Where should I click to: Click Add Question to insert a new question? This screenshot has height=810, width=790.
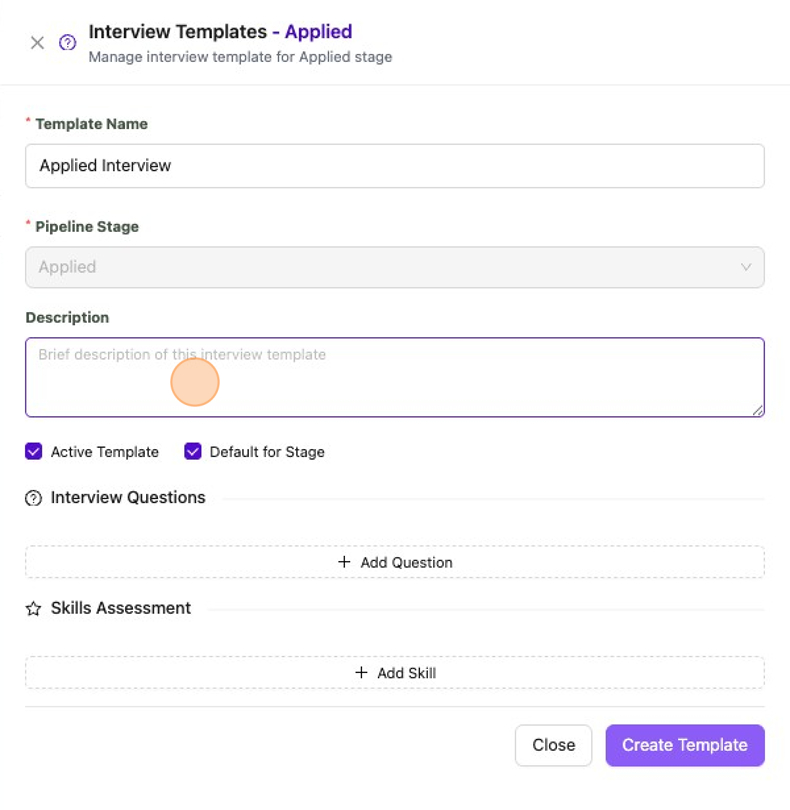click(395, 562)
